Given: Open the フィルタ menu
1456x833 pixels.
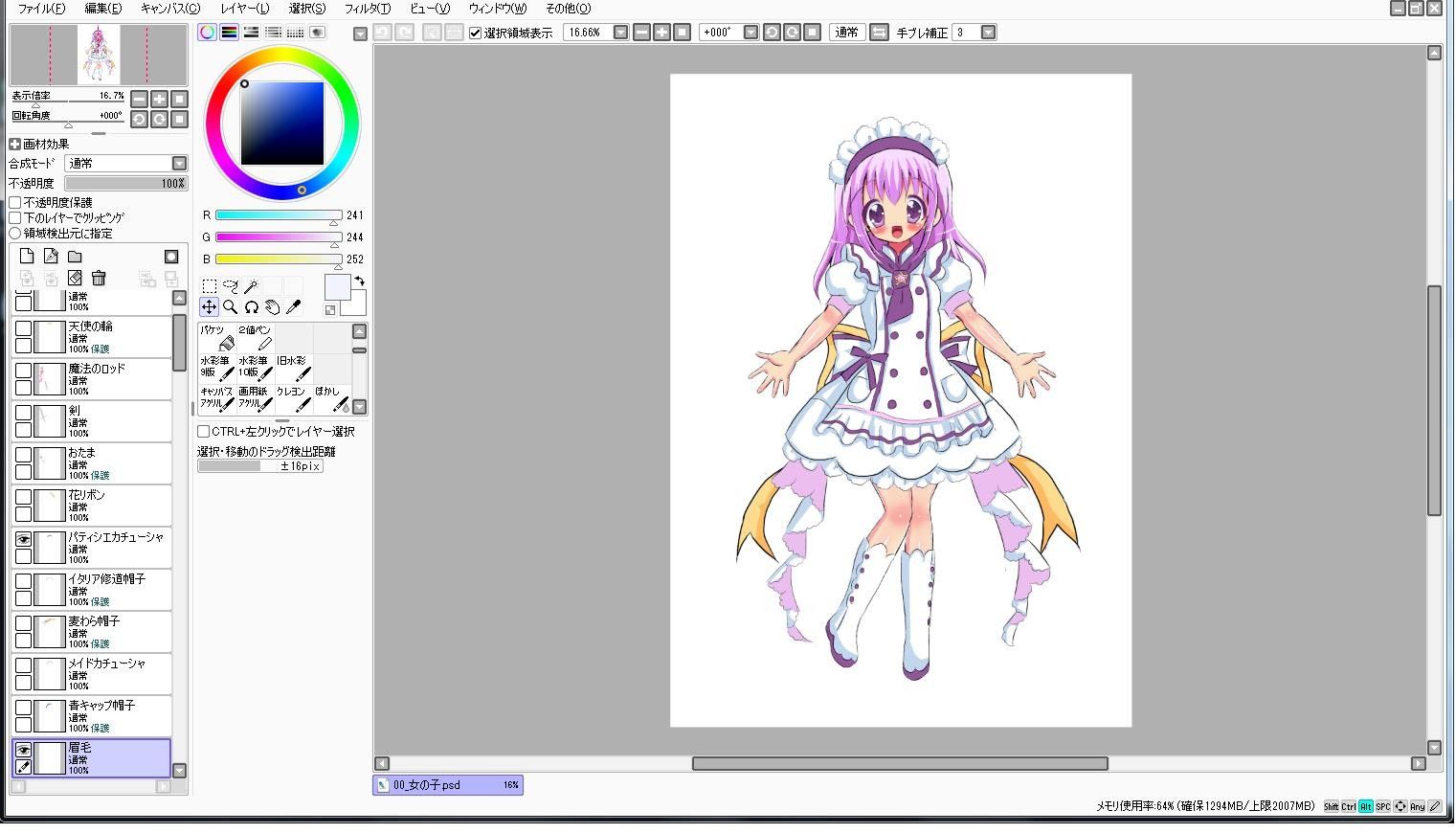Looking at the screenshot, I should click(368, 9).
